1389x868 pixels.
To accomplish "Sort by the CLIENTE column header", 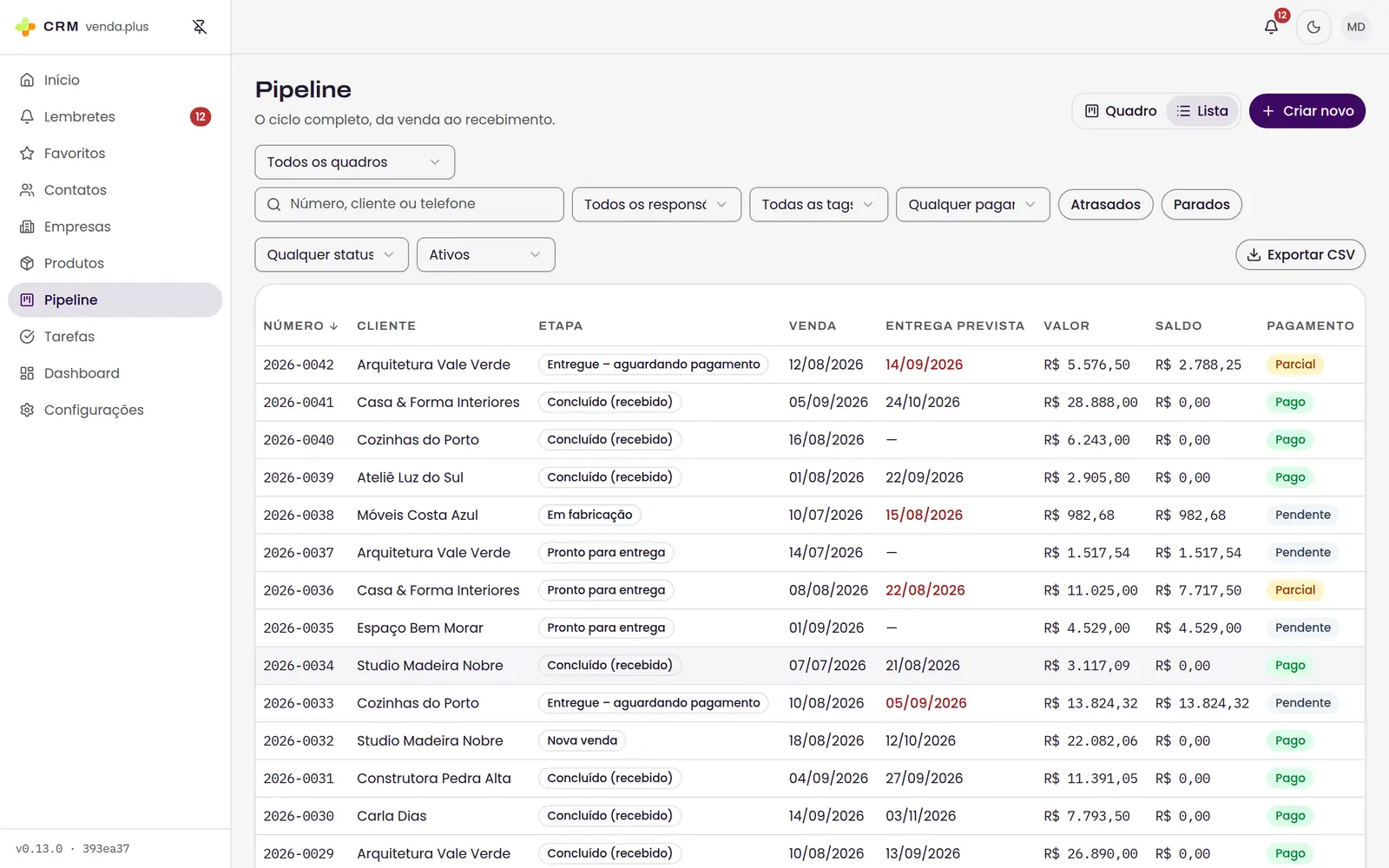I will [x=386, y=326].
